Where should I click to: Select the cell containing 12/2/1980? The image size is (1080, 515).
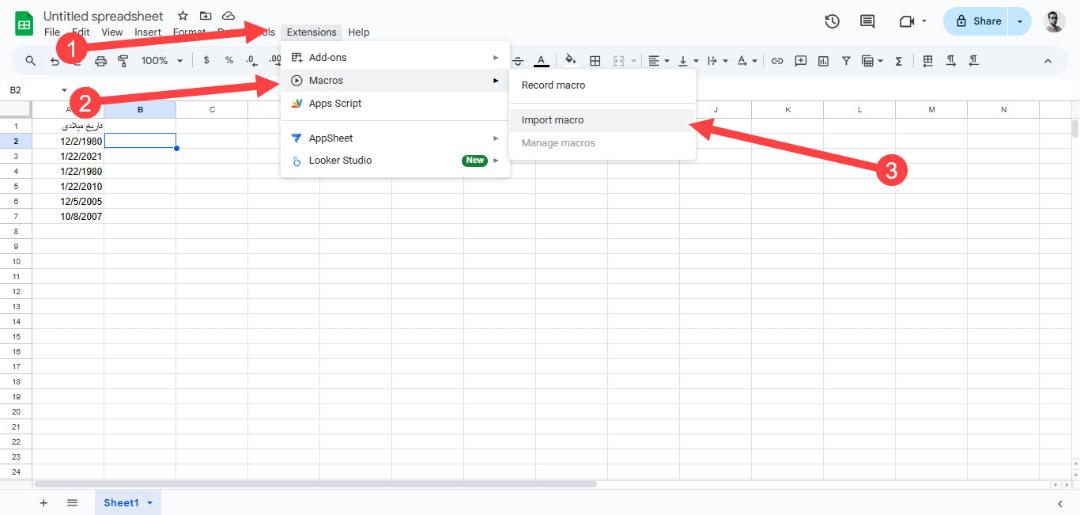68,140
